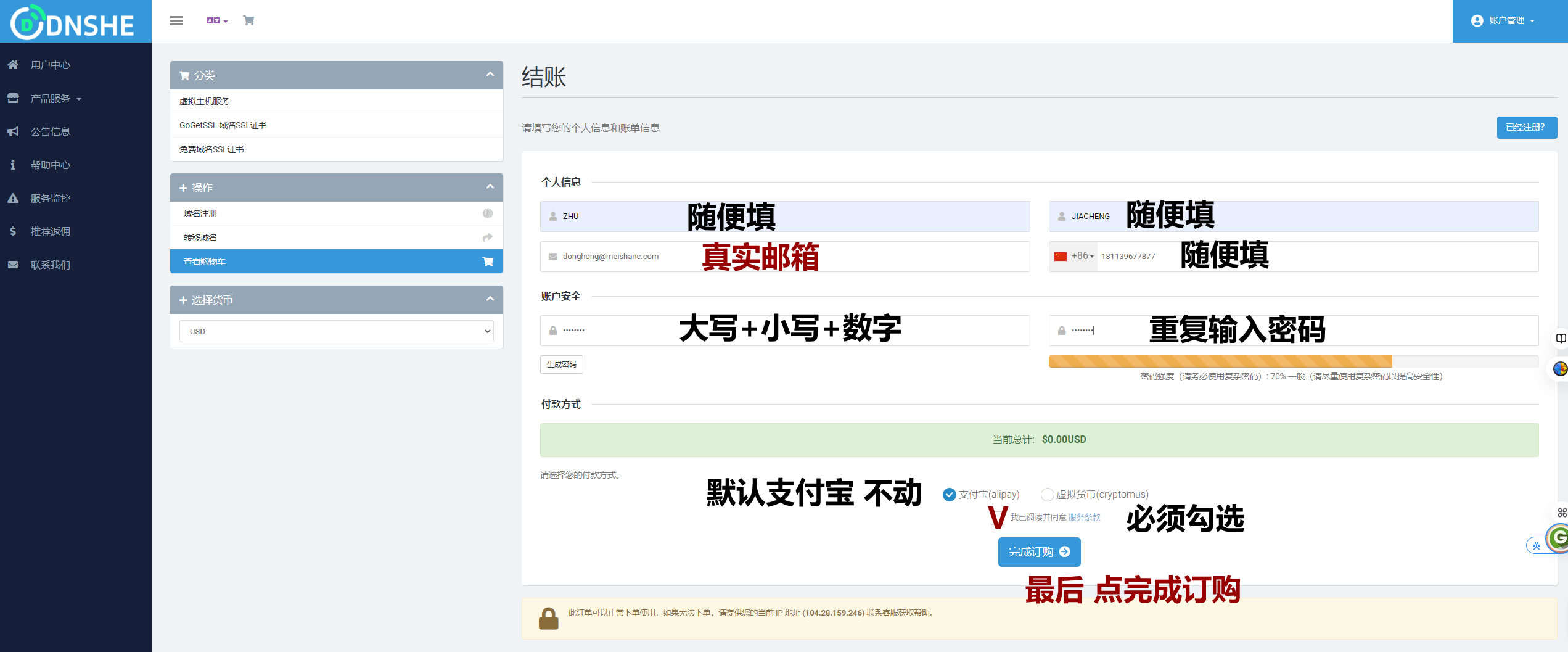Click the lock icon in IP notice
Screen dimensions: 1568x652
coord(548,618)
